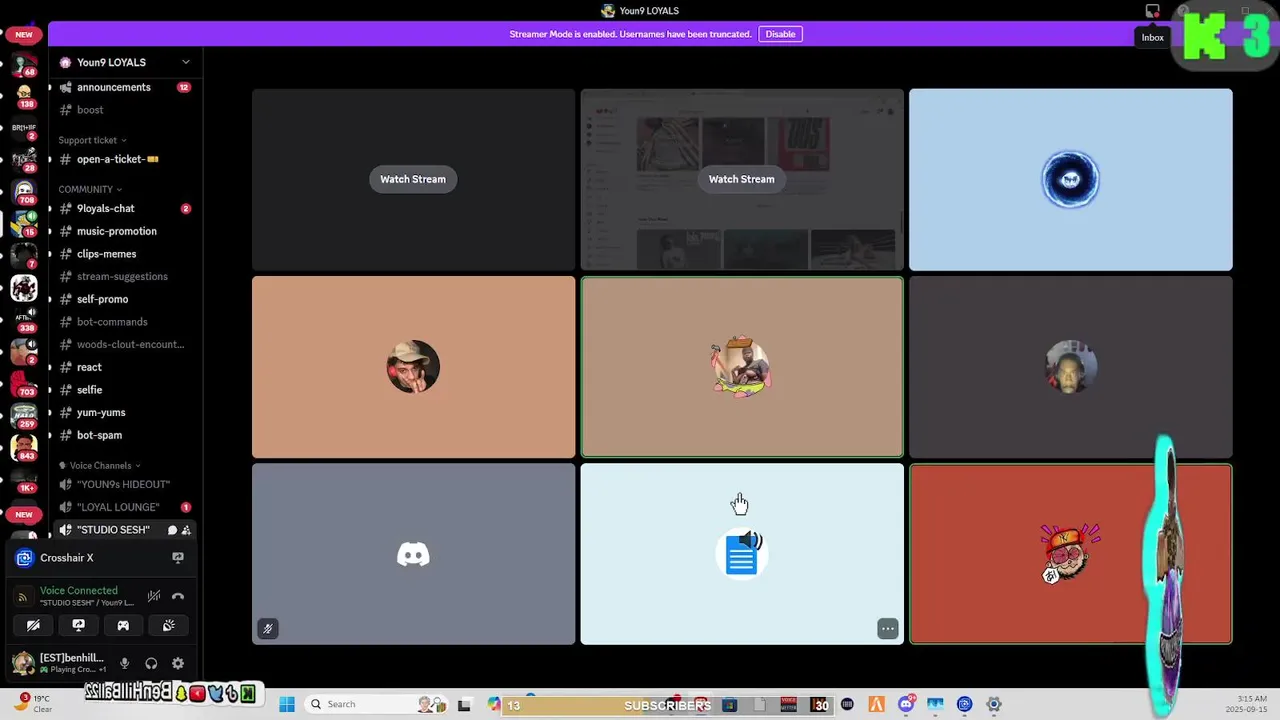Image resolution: width=1280 pixels, height=720 pixels.
Task: Watch the first dark stream tile
Action: [x=413, y=179]
